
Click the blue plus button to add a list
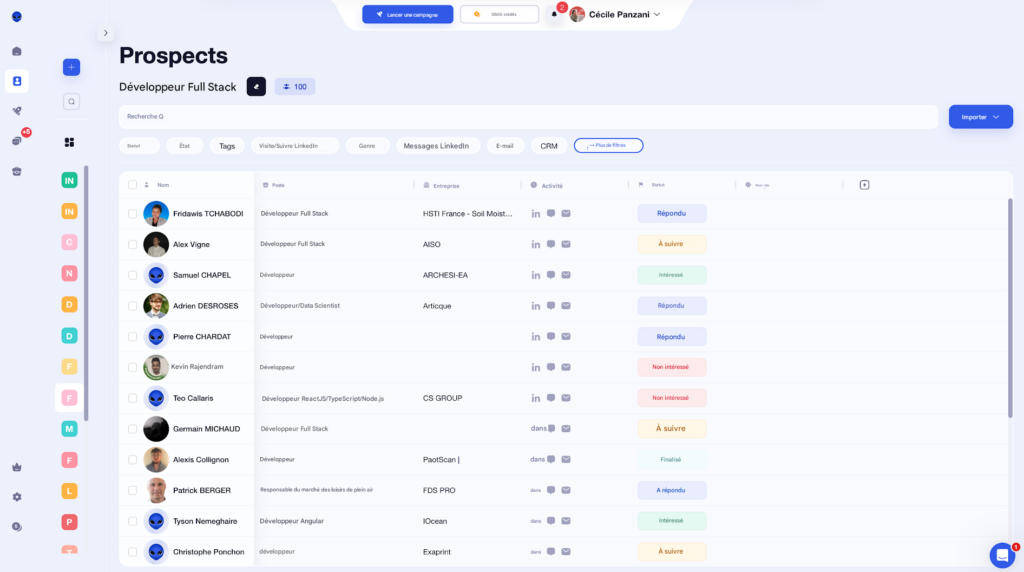tap(71, 67)
